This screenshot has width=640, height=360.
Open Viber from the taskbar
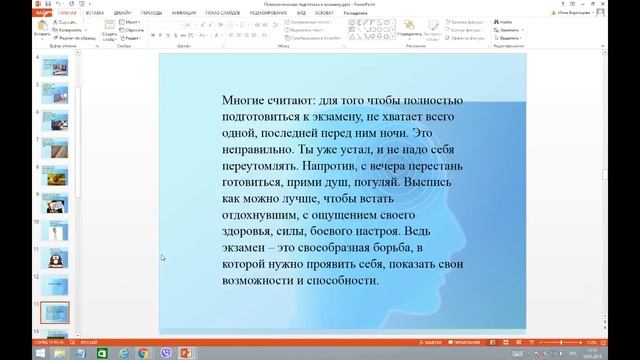click(x=166, y=353)
